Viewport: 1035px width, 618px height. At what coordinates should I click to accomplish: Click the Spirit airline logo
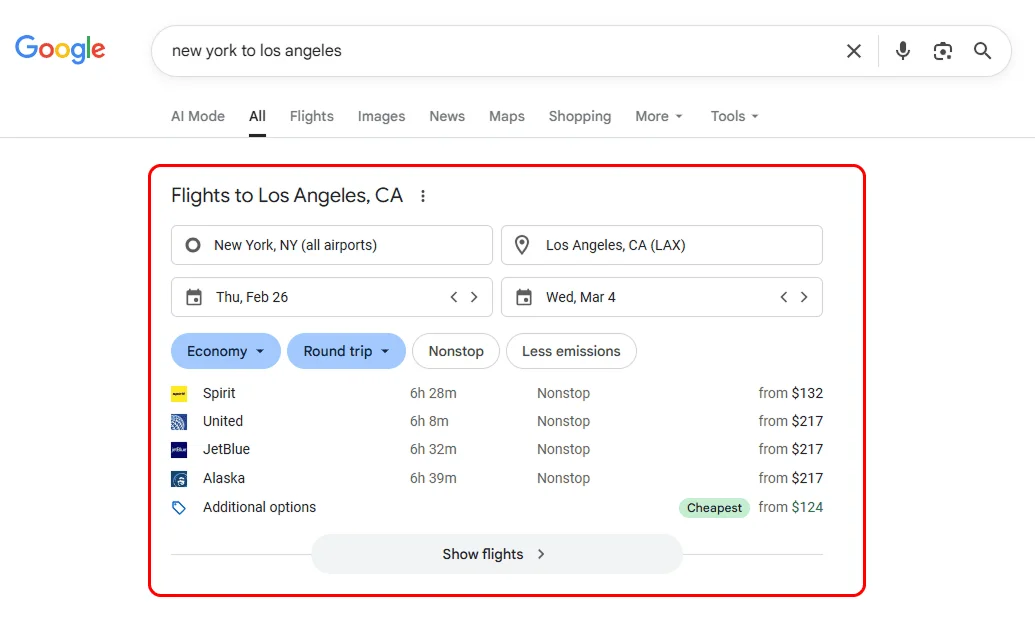point(181,393)
